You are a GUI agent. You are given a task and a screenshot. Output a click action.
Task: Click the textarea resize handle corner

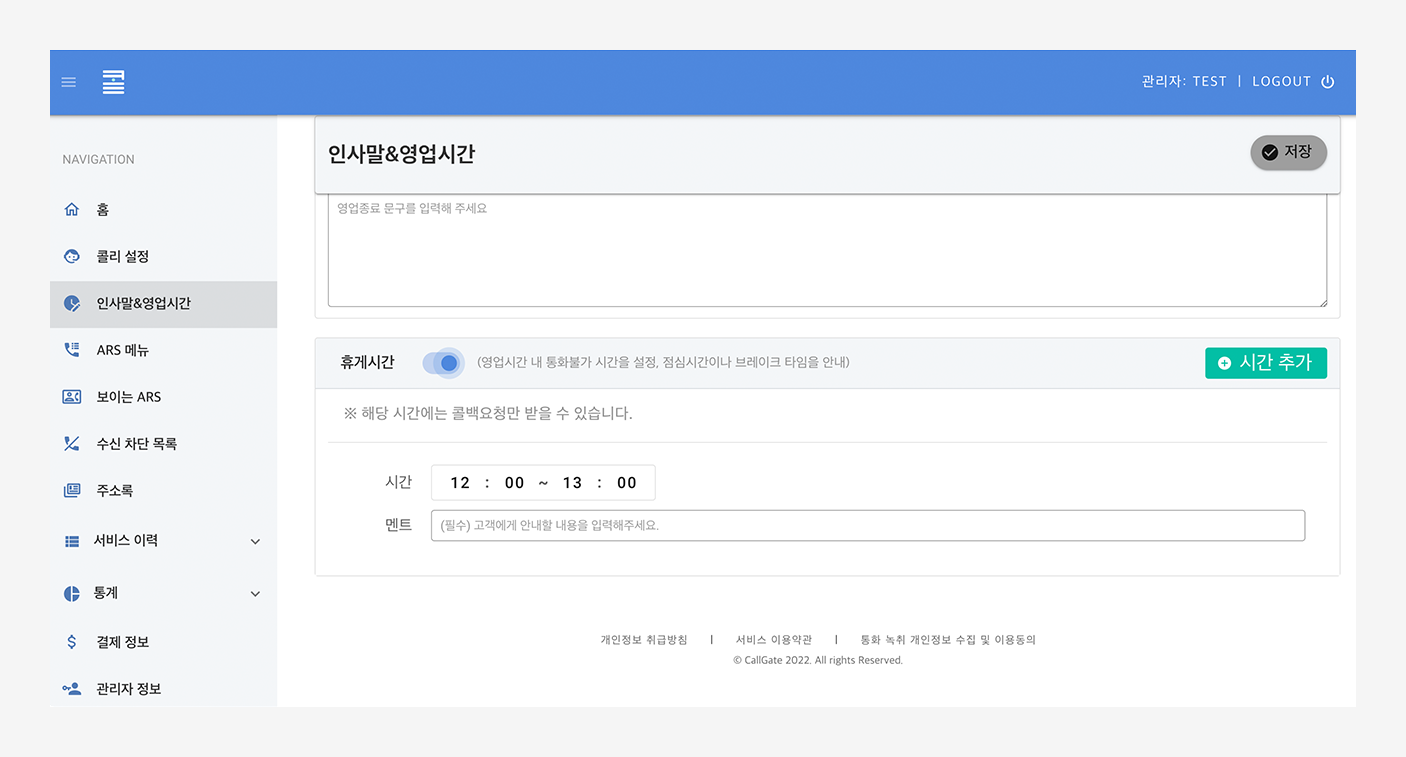[1321, 301]
